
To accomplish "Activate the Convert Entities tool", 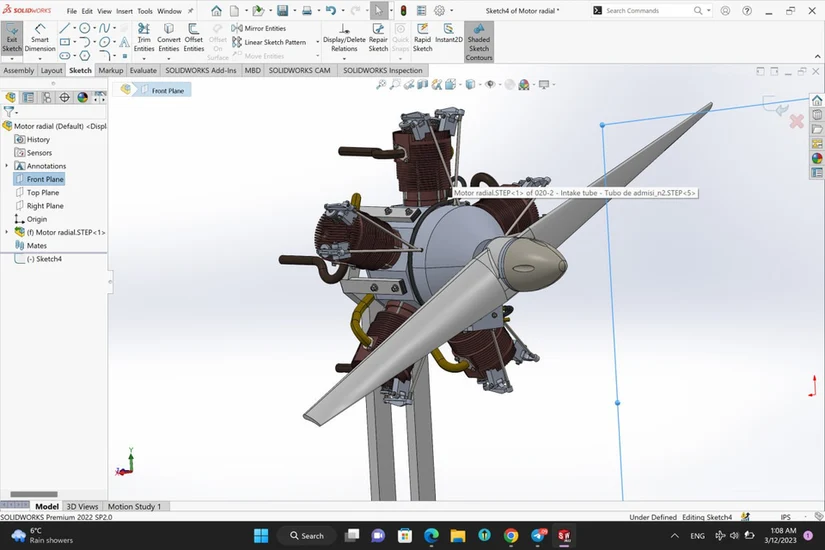I will [x=169, y=38].
